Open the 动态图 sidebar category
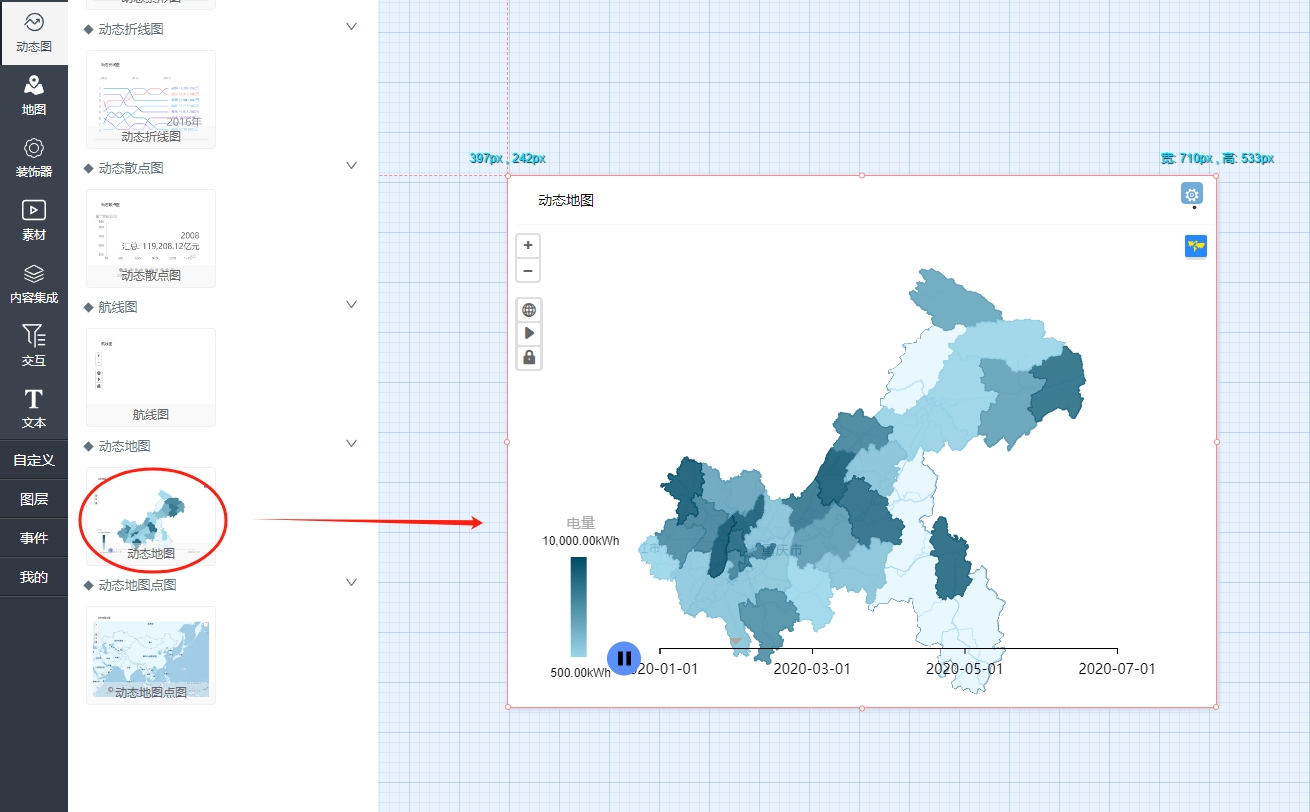Screen dimensions: 1310x812 point(34,32)
